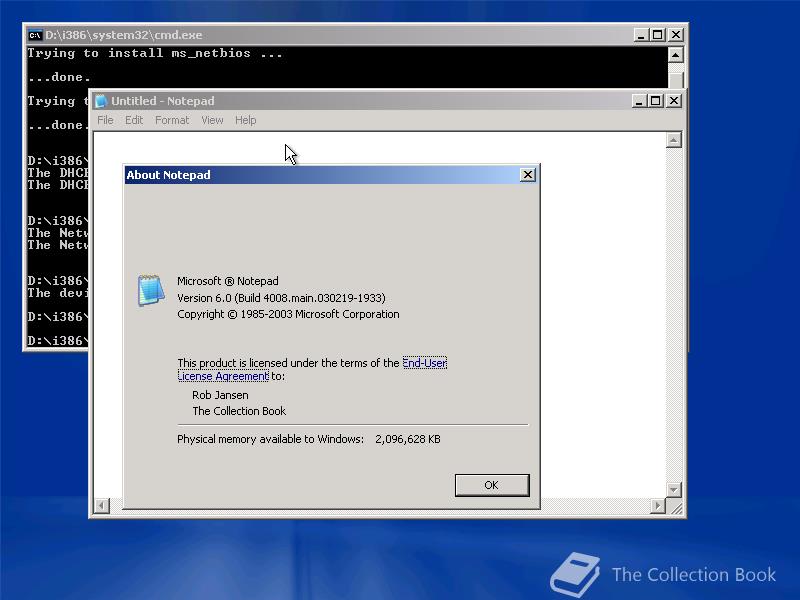
Task: Click 'The Collection Book' organization line in dialog
Action: click(x=239, y=411)
